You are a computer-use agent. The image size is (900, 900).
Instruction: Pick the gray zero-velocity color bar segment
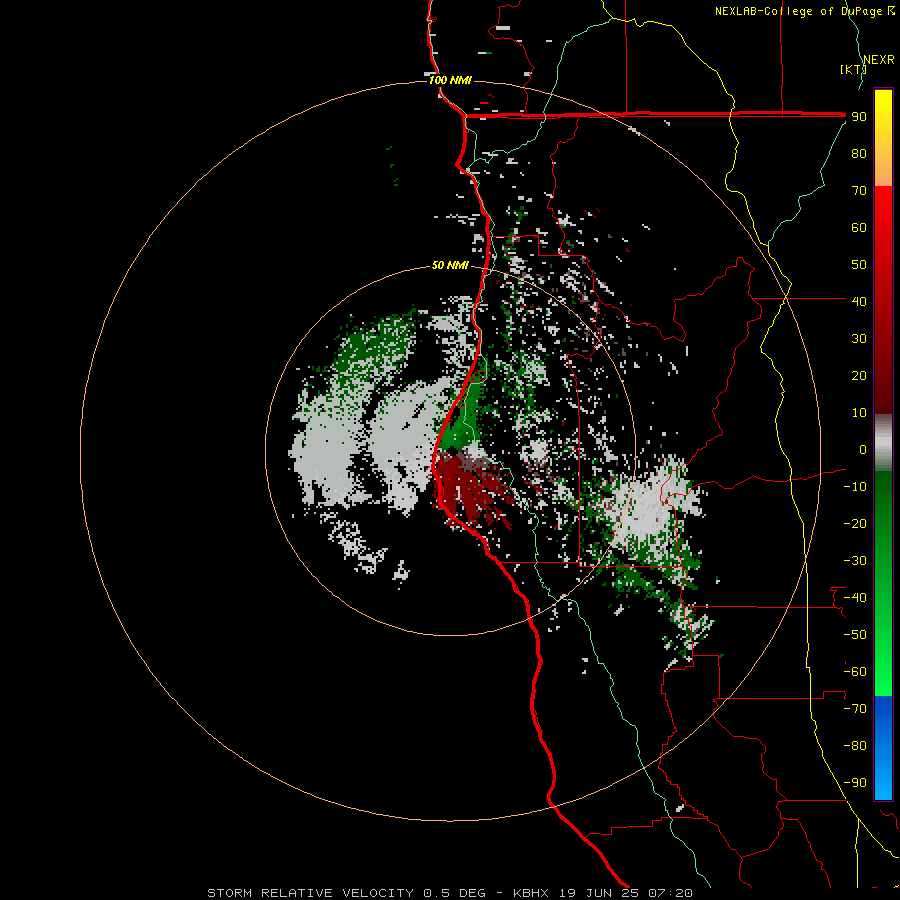(883, 443)
